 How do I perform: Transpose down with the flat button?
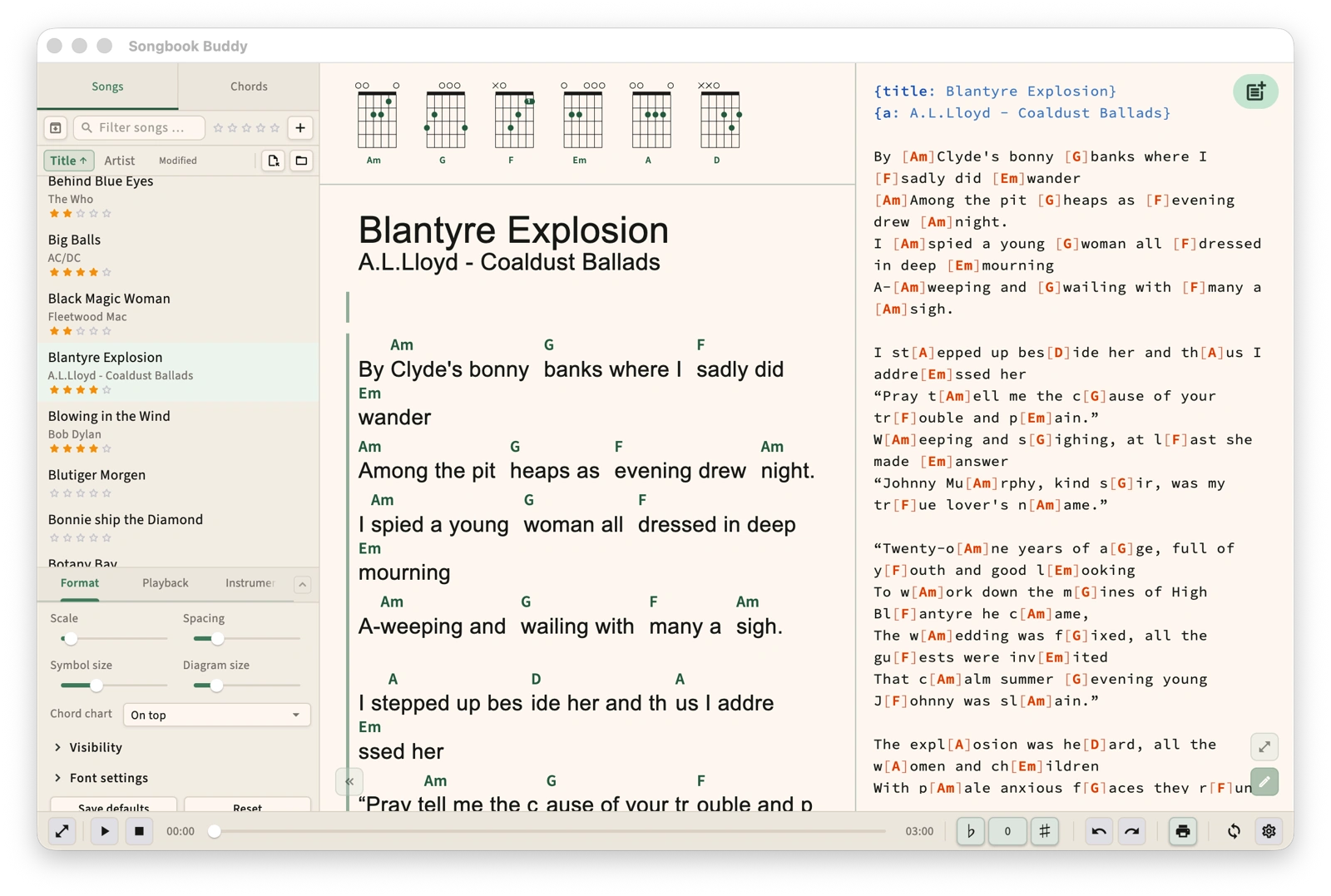(x=970, y=831)
